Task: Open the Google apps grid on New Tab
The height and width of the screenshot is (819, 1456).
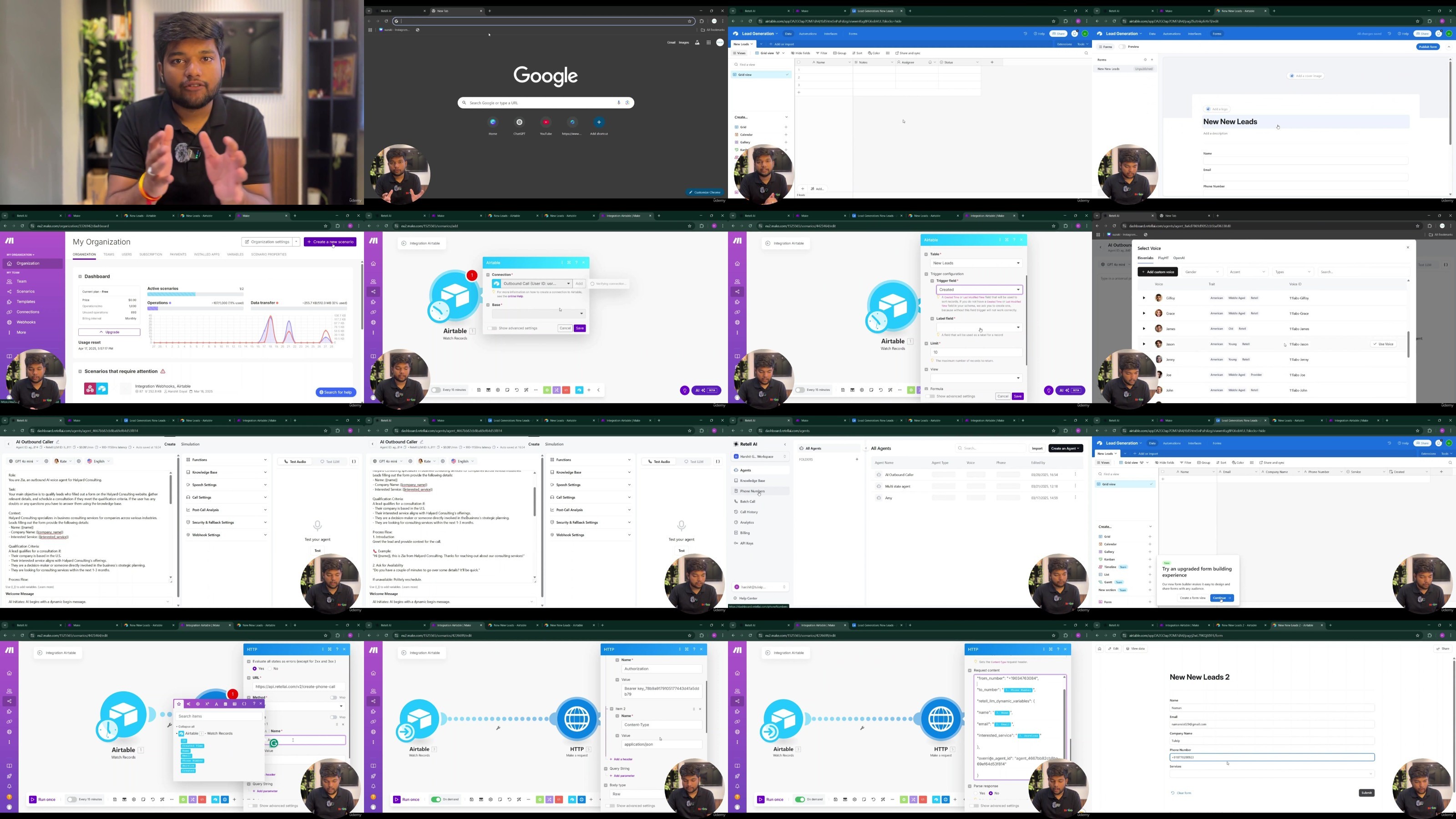Action: (708, 42)
